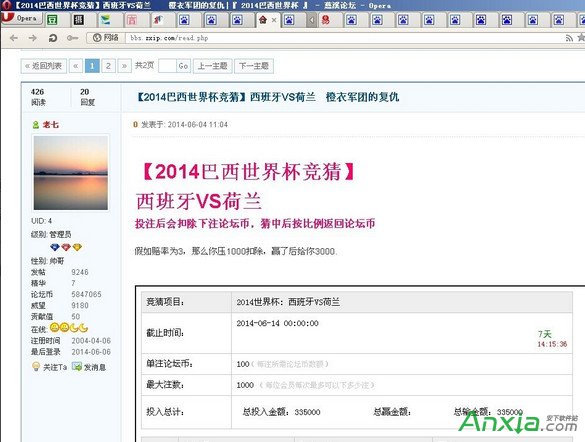Reload the page with the refresh icon
Screen dimensions: 585x442
click(53, 38)
